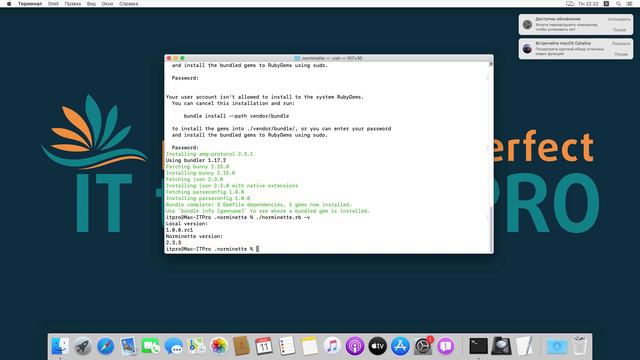Click line 'bundle install --path vendor/bundle'

[236, 116]
